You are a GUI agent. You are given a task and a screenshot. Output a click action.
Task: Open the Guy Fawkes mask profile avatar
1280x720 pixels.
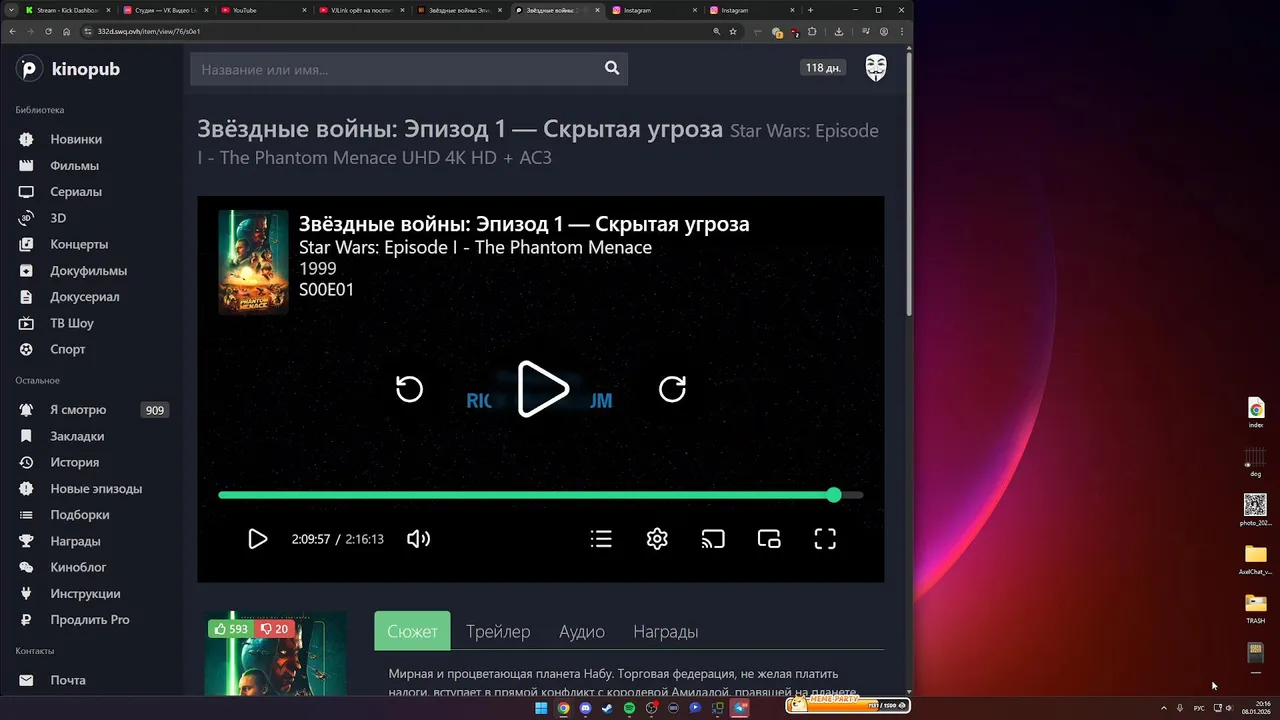[x=876, y=68]
